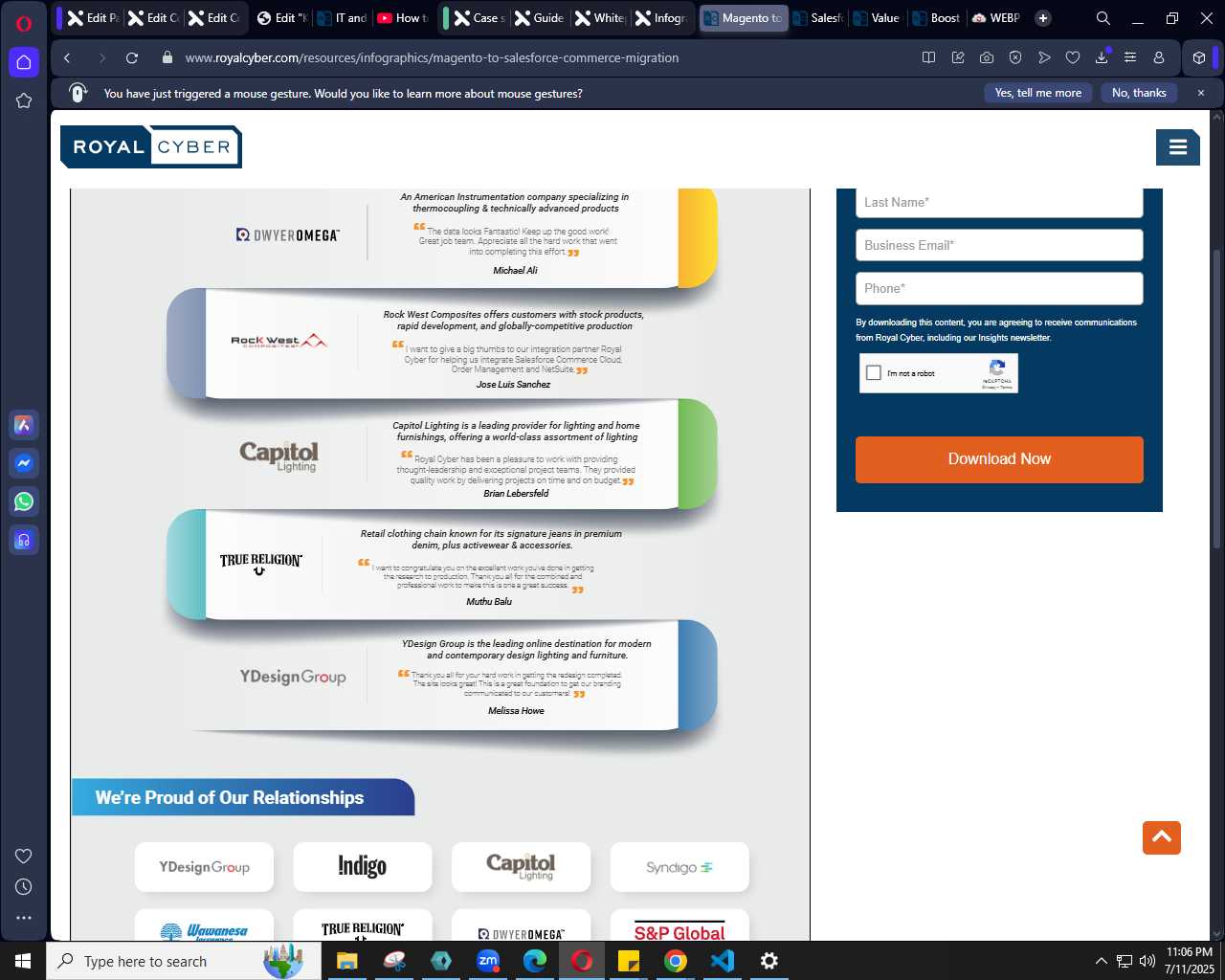The image size is (1225, 980).
Task: Open the Opera main menu logo
Action: point(24,23)
